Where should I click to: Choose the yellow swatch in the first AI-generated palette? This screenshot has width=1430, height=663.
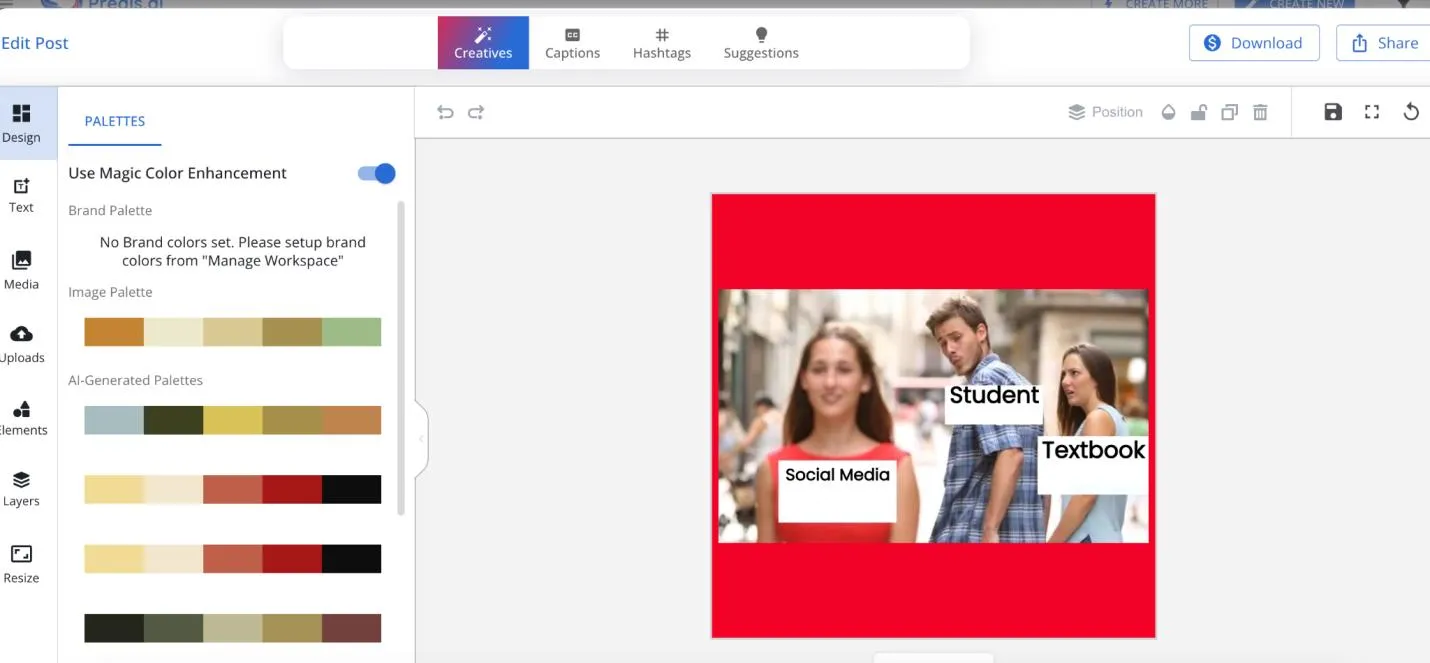(233, 420)
